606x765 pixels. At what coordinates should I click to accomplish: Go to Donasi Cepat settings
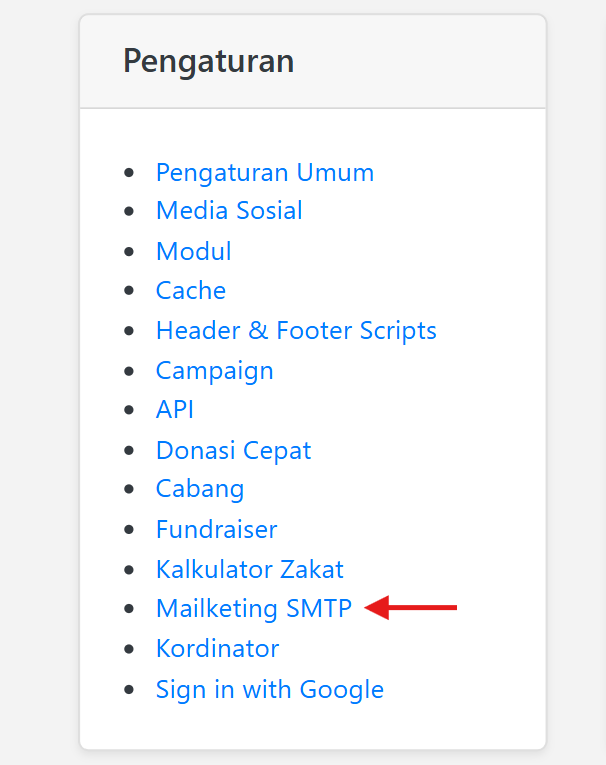pyautogui.click(x=233, y=450)
